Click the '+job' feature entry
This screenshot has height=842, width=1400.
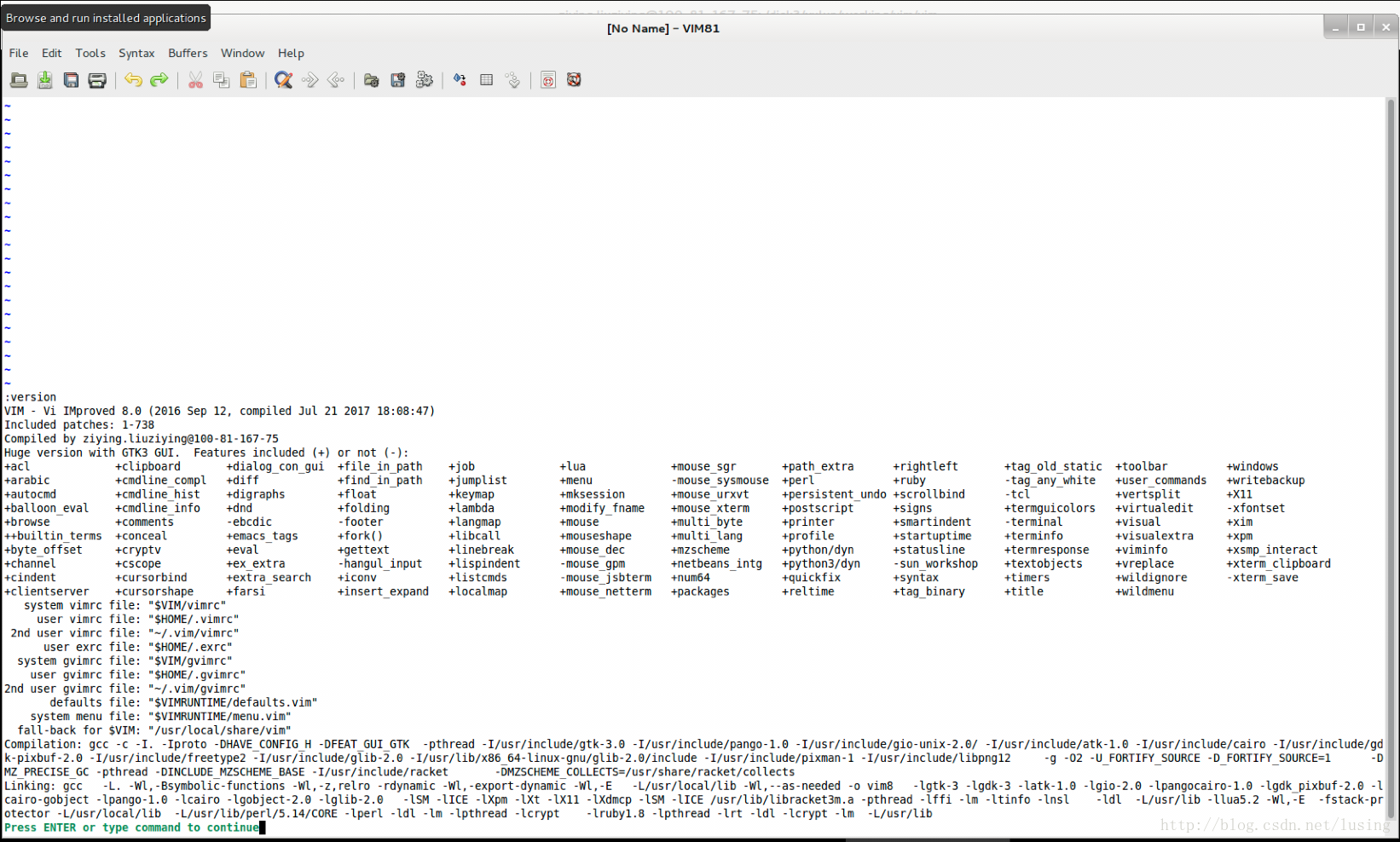tap(462, 466)
